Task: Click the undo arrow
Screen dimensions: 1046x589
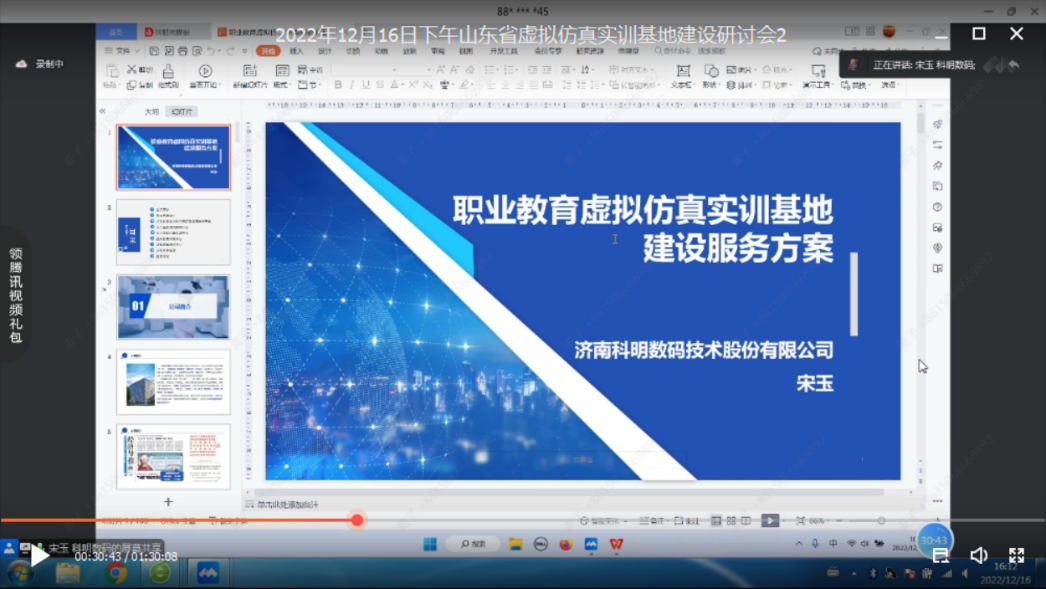Action: pyautogui.click(x=211, y=51)
